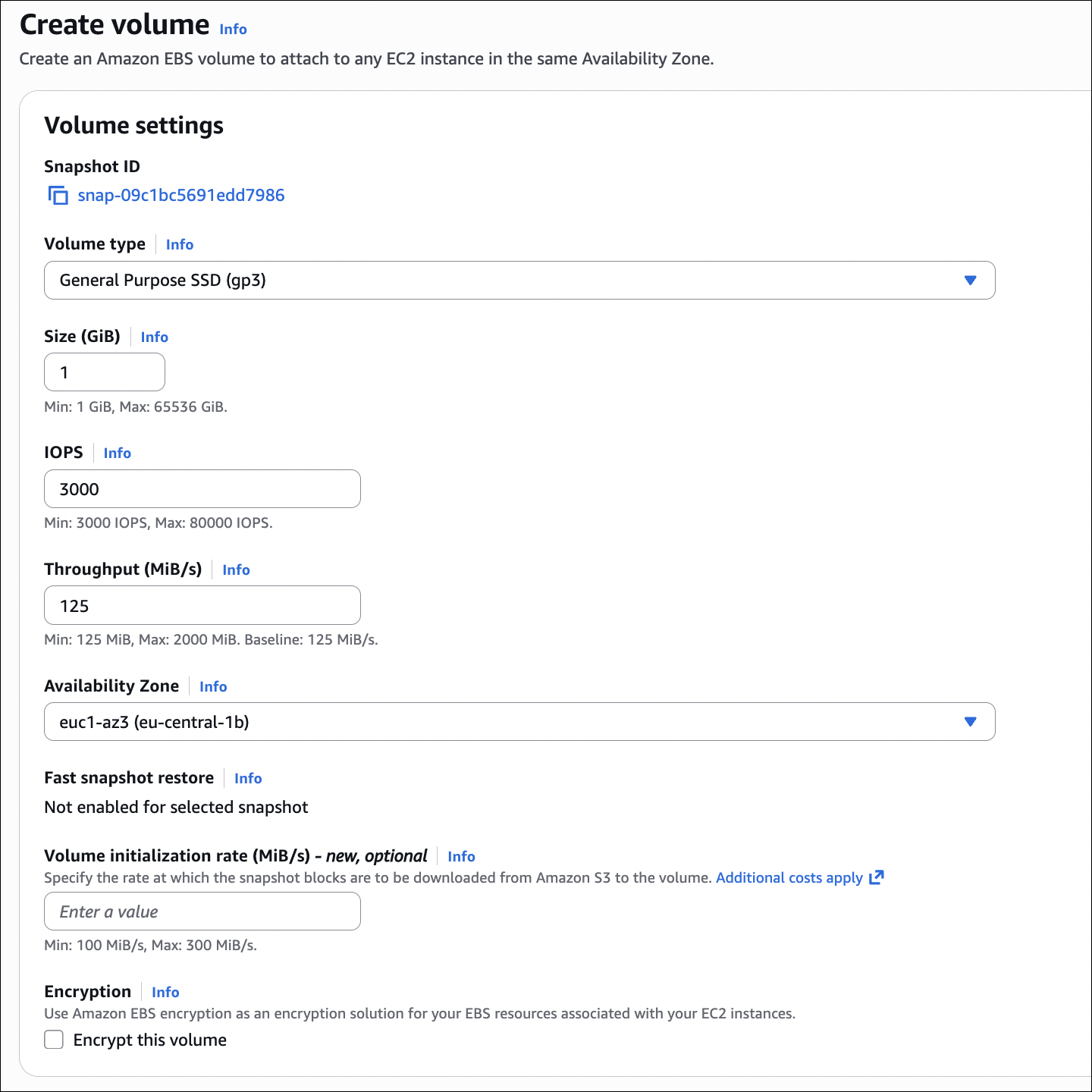This screenshot has height=1092, width=1092.
Task: View the IOPS Info link
Action: (x=118, y=453)
